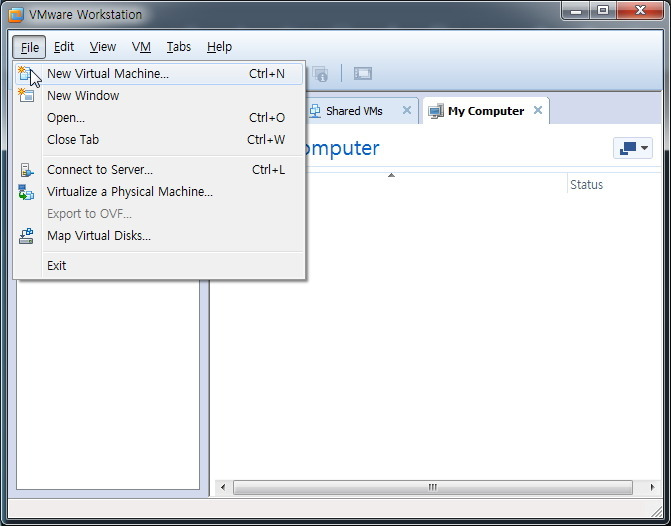The width and height of the screenshot is (671, 526).
Task: Open the Tabs menu
Action: click(178, 47)
